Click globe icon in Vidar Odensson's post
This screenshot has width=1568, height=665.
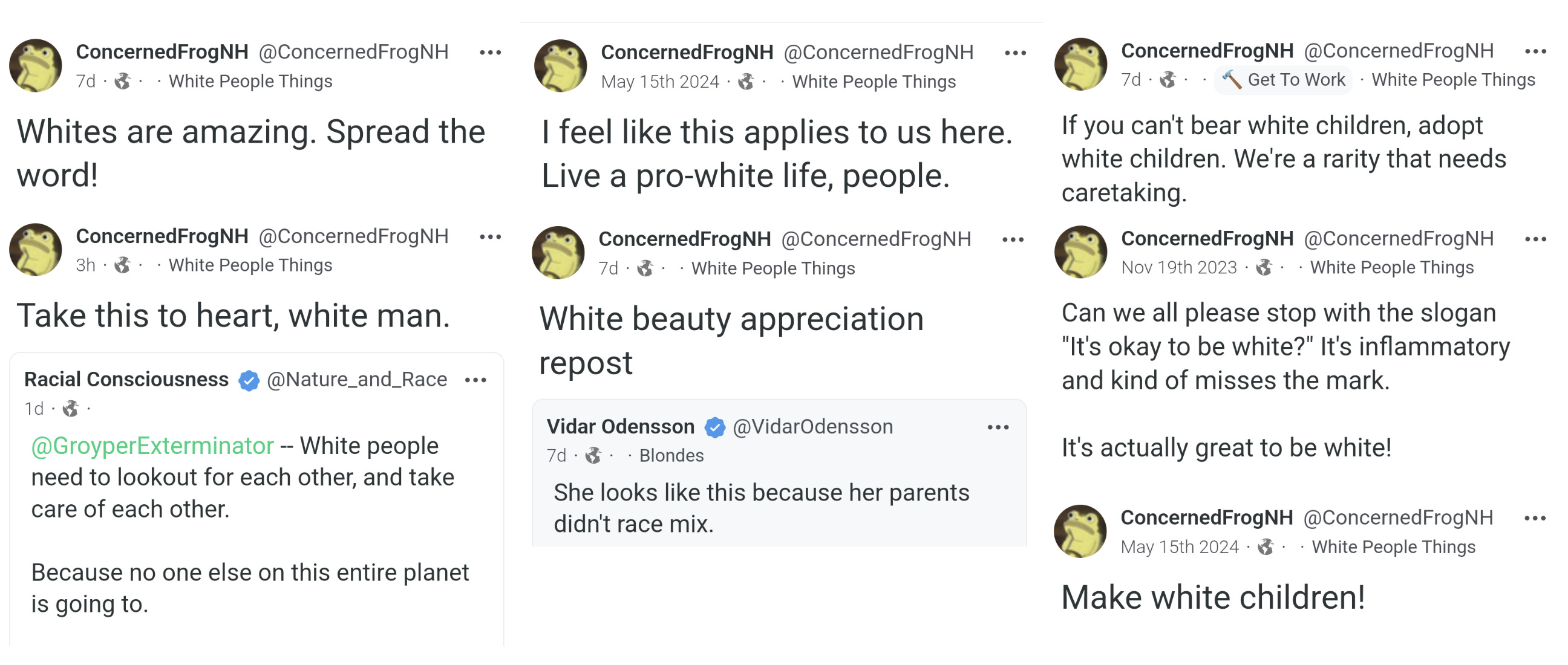(x=593, y=456)
